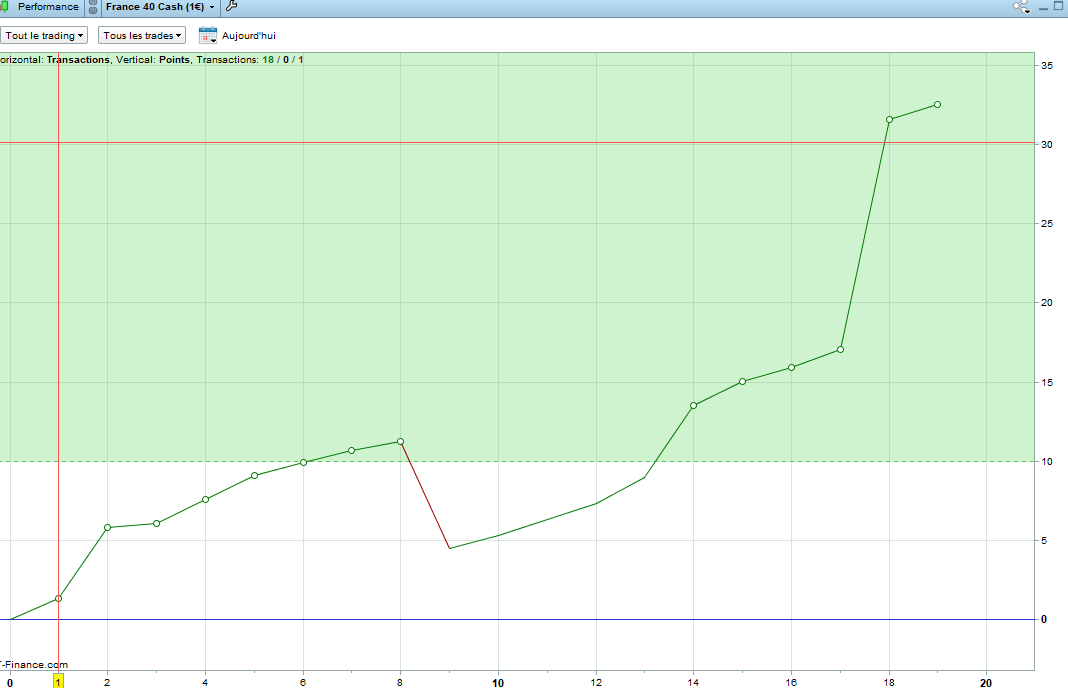Click the bold '10' on horizontal axis

pyautogui.click(x=499, y=683)
